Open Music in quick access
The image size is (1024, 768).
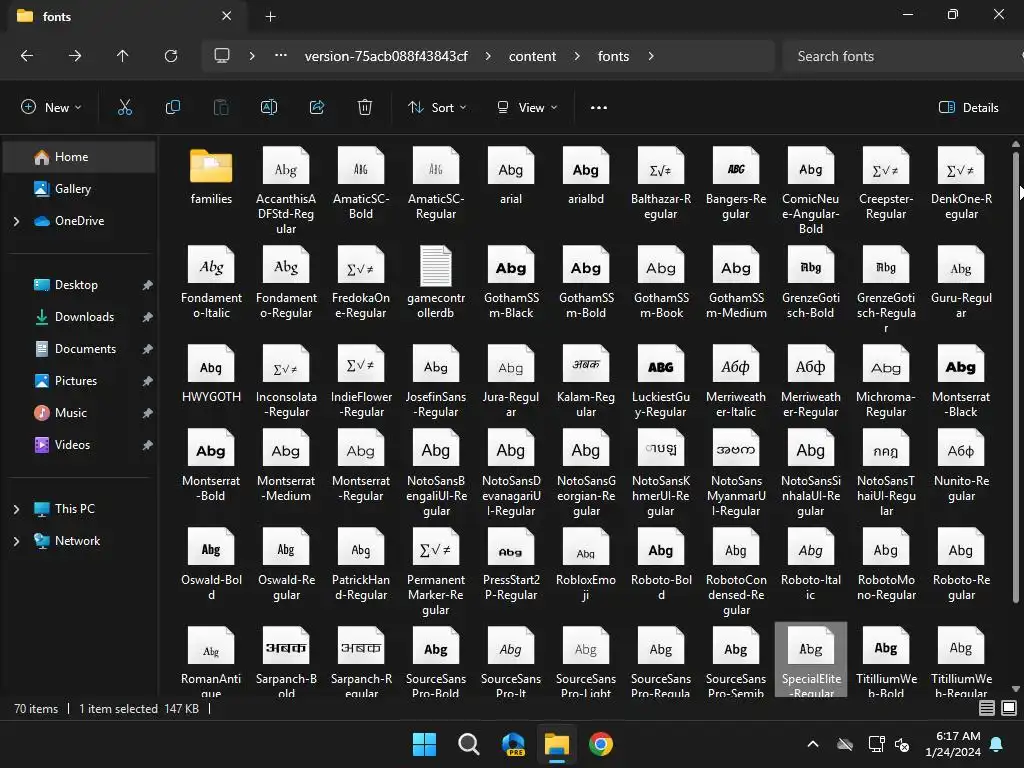[x=79, y=413]
